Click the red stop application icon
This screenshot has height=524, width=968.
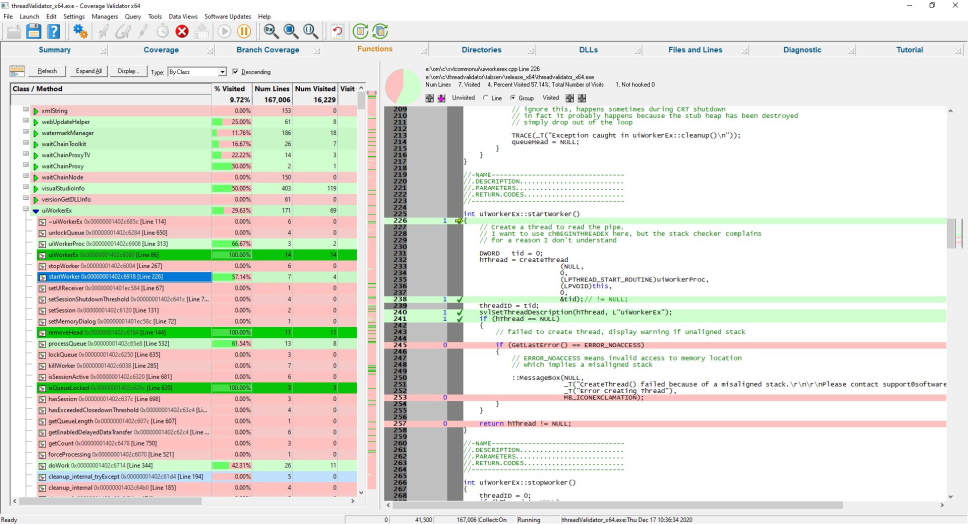point(182,31)
